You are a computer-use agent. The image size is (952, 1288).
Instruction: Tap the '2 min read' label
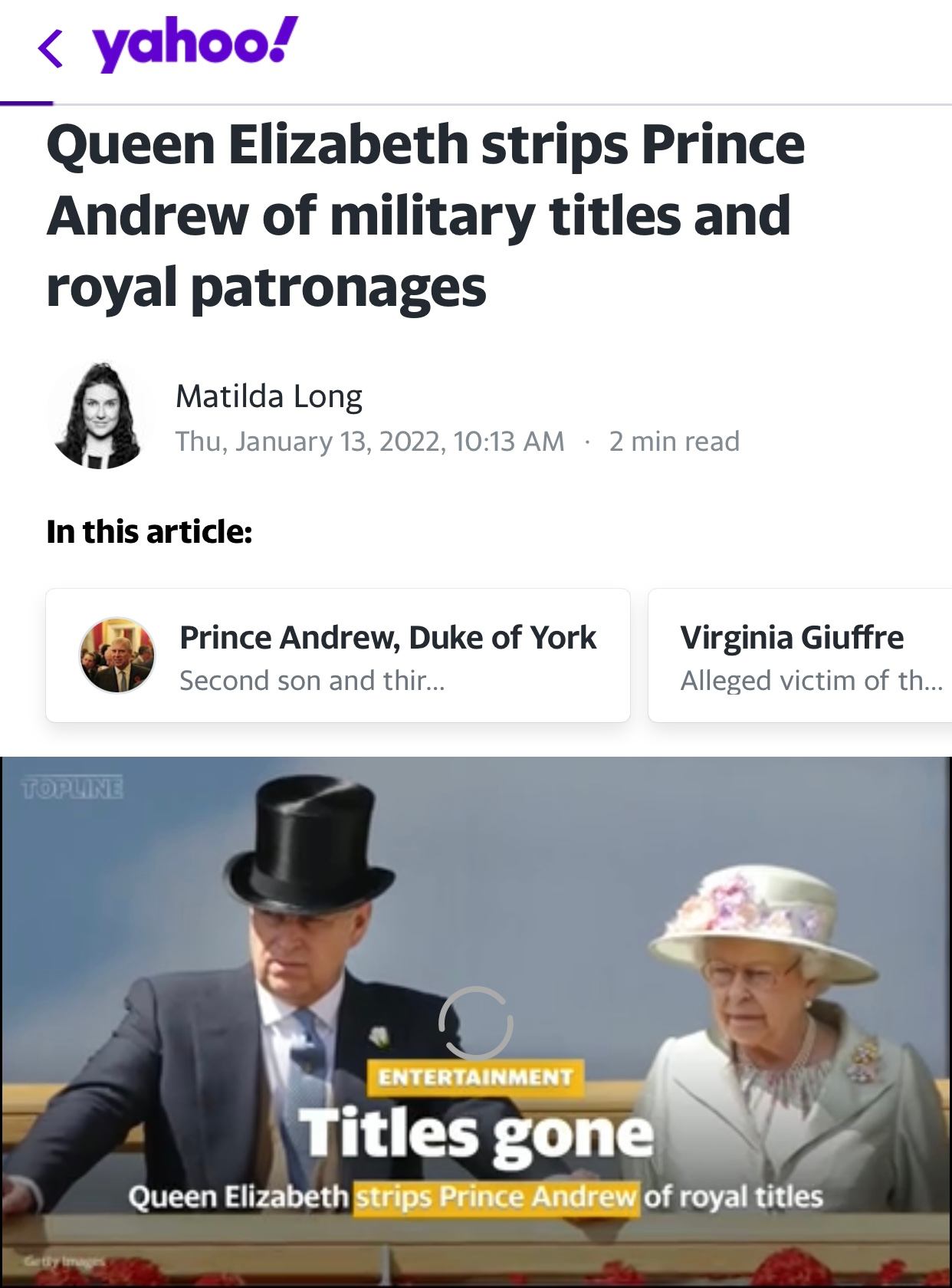[x=675, y=442]
